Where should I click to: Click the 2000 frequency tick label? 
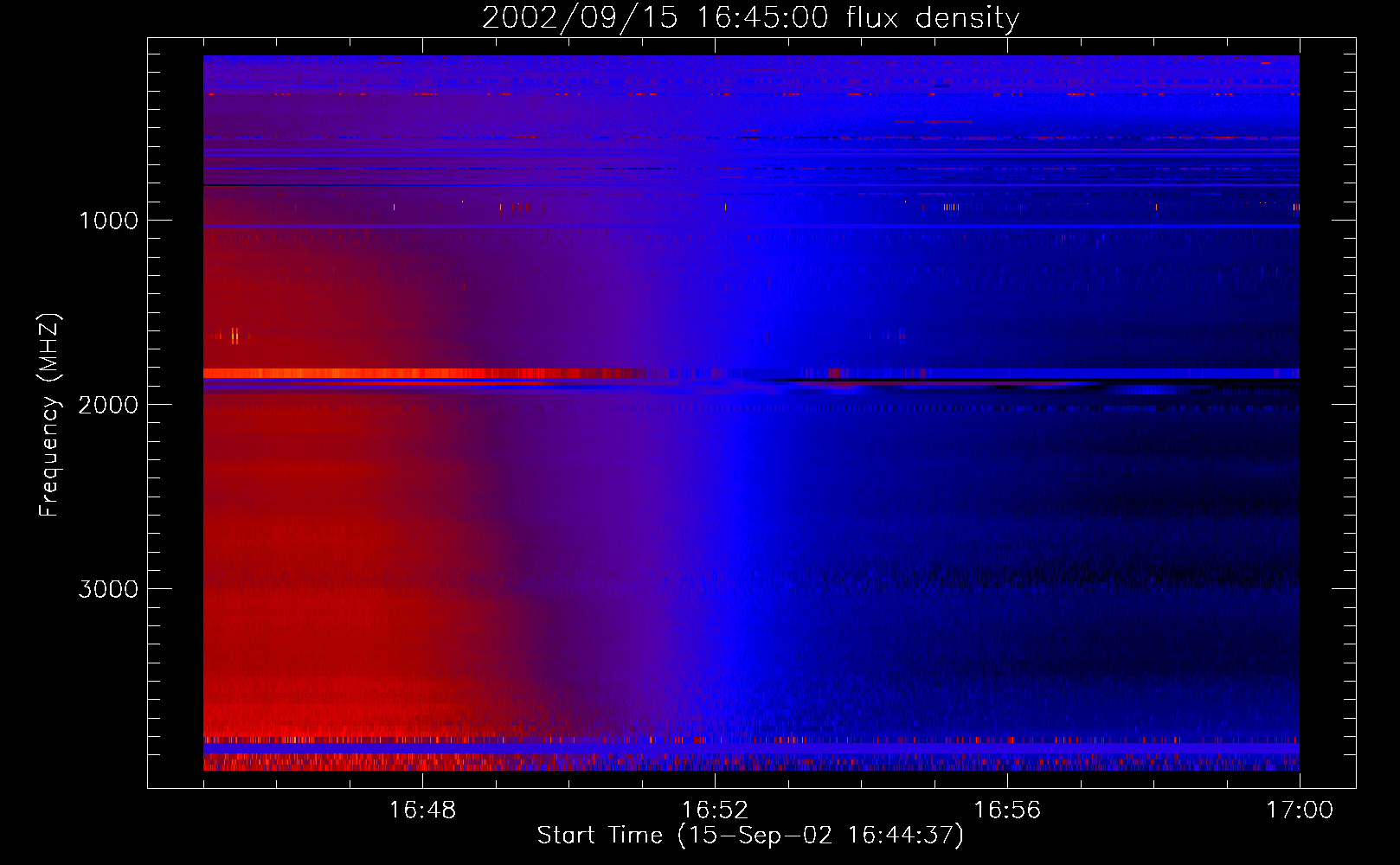coord(108,405)
